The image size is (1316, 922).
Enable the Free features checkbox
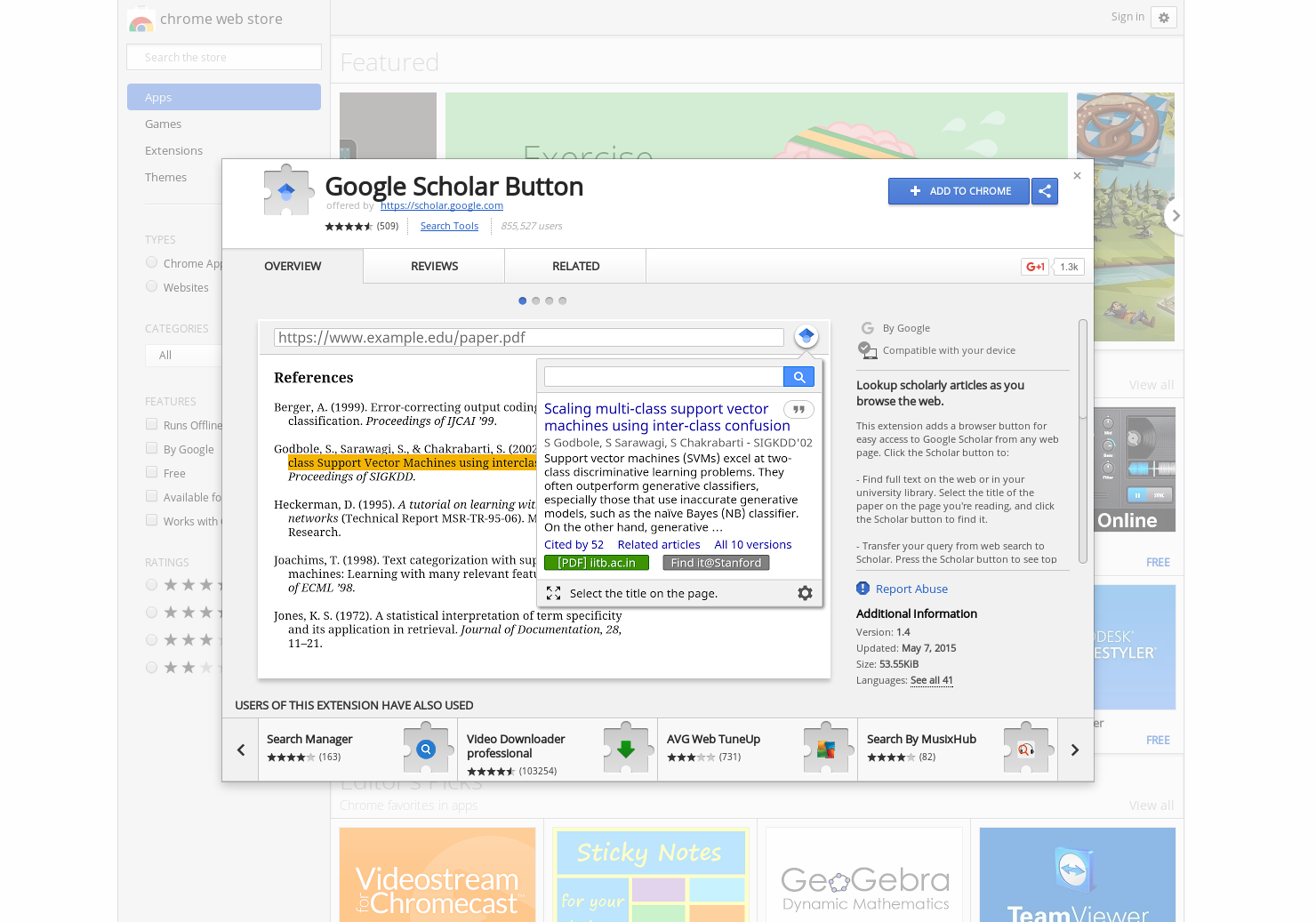click(151, 472)
